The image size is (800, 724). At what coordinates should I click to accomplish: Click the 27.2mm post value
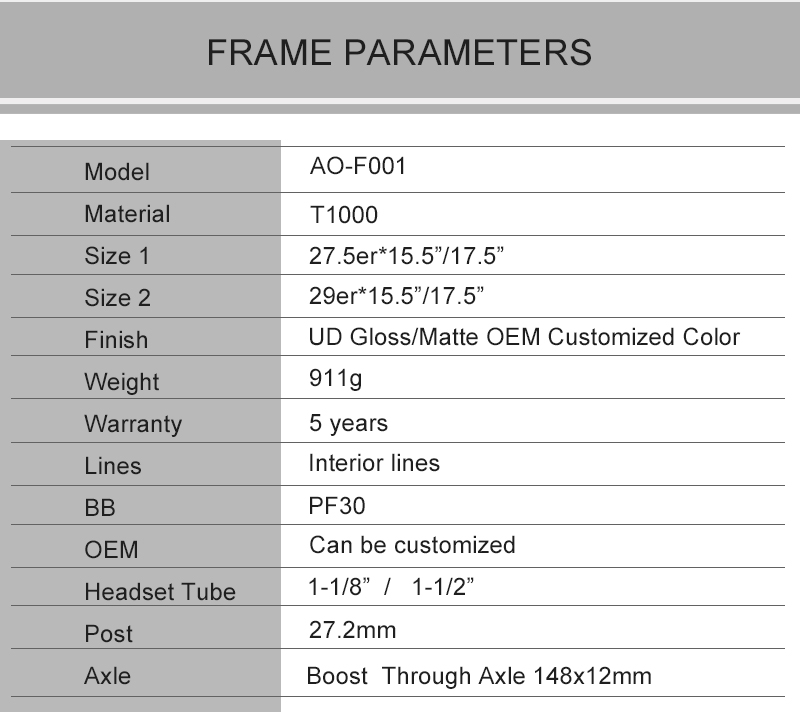[x=352, y=630]
